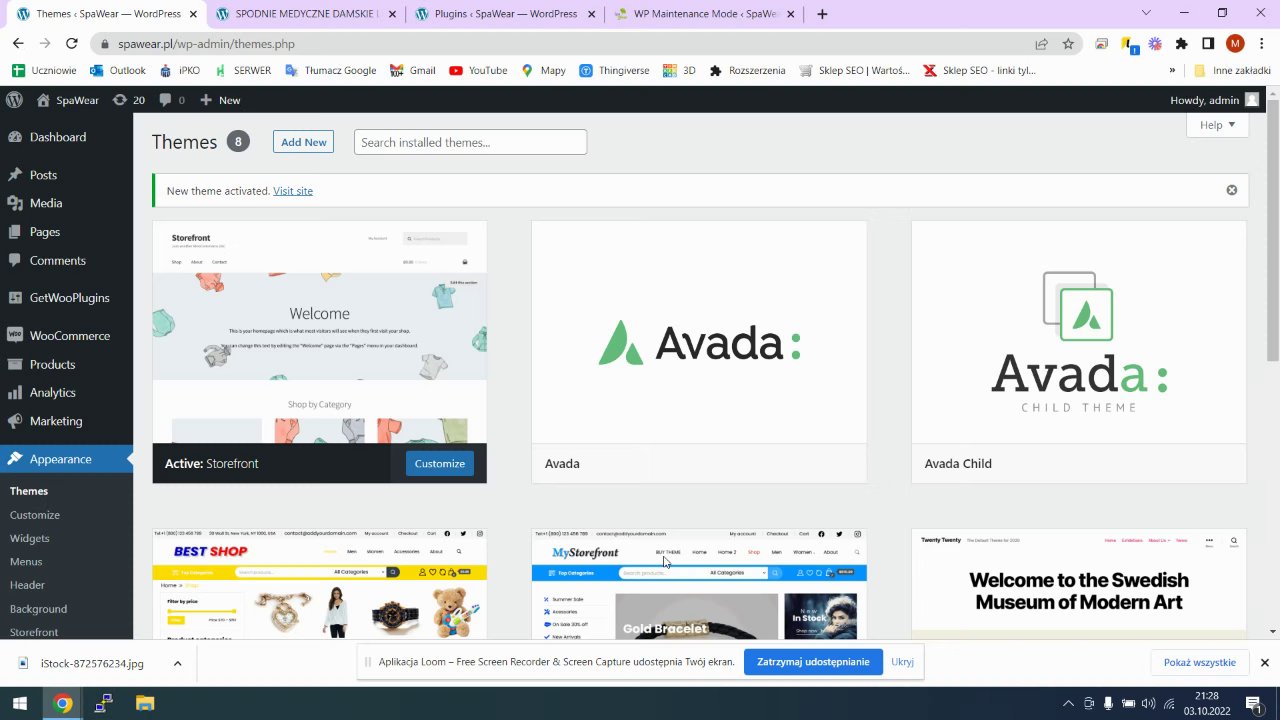Viewport: 1280px width, 720px height.
Task: Click Customize on the active Storefront theme
Action: click(440, 463)
